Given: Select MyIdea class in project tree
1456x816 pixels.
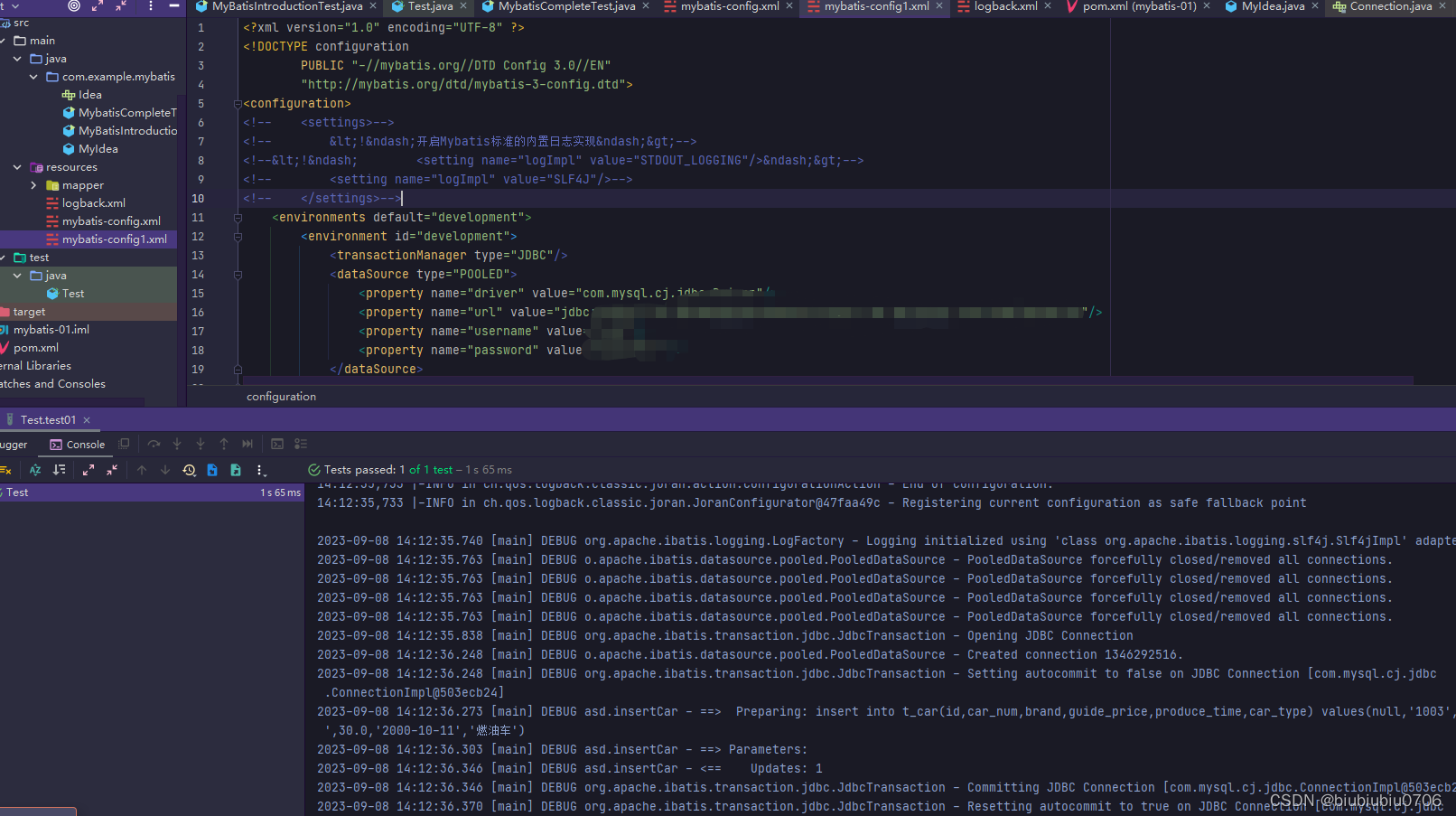Looking at the screenshot, I should (x=98, y=149).
